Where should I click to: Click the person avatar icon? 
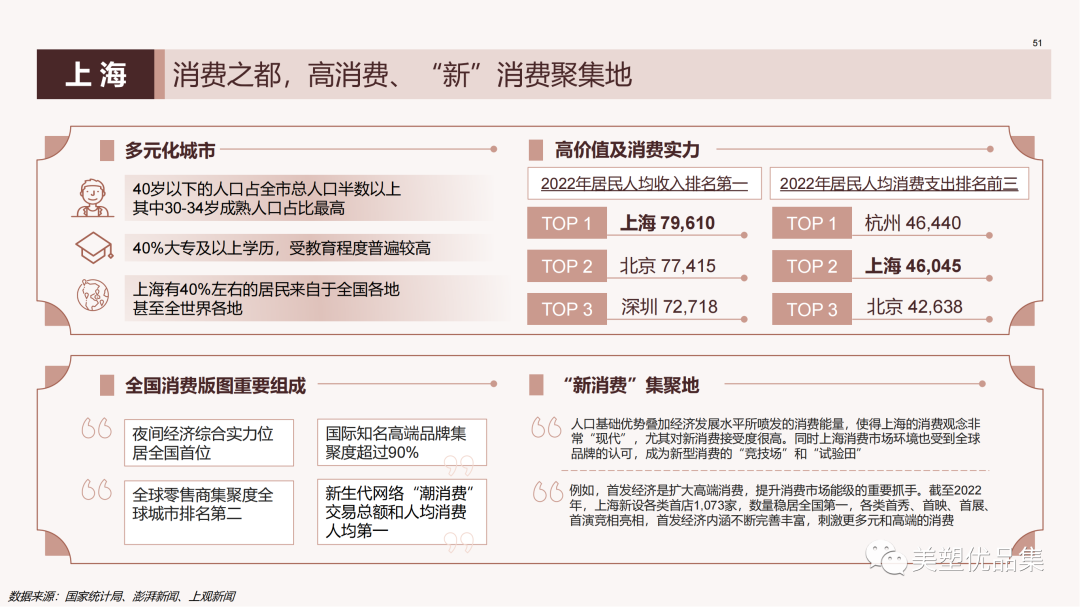(93, 198)
